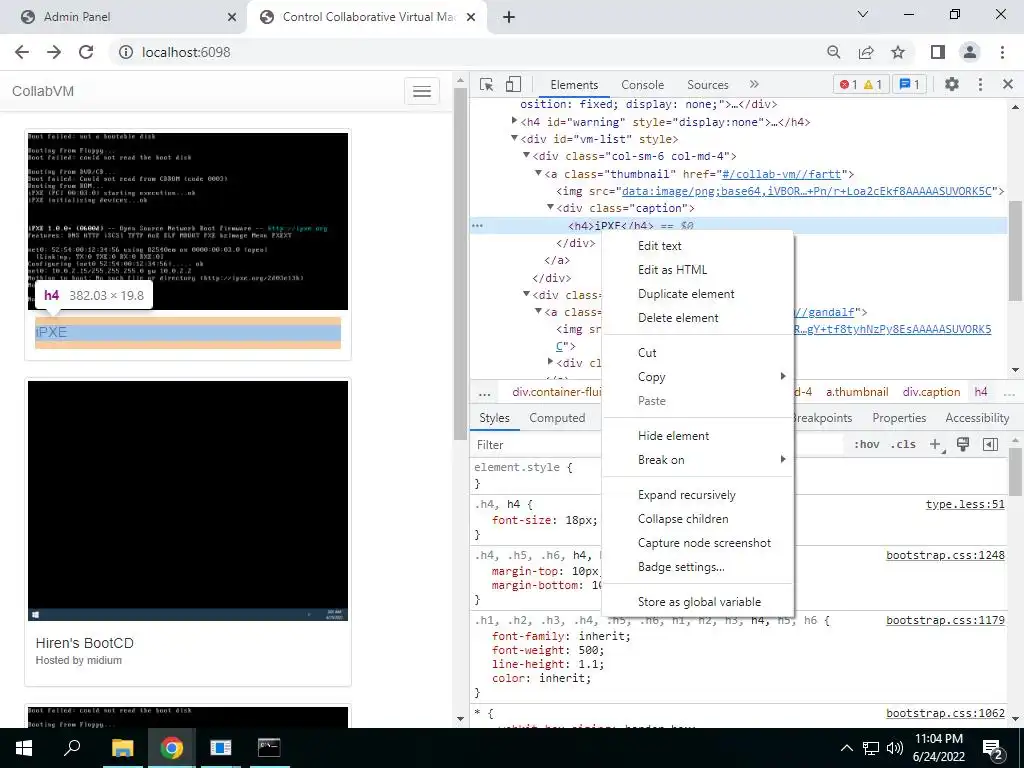Open the Windows Start menu
Screen dimensions: 1024x768
click(24, 748)
